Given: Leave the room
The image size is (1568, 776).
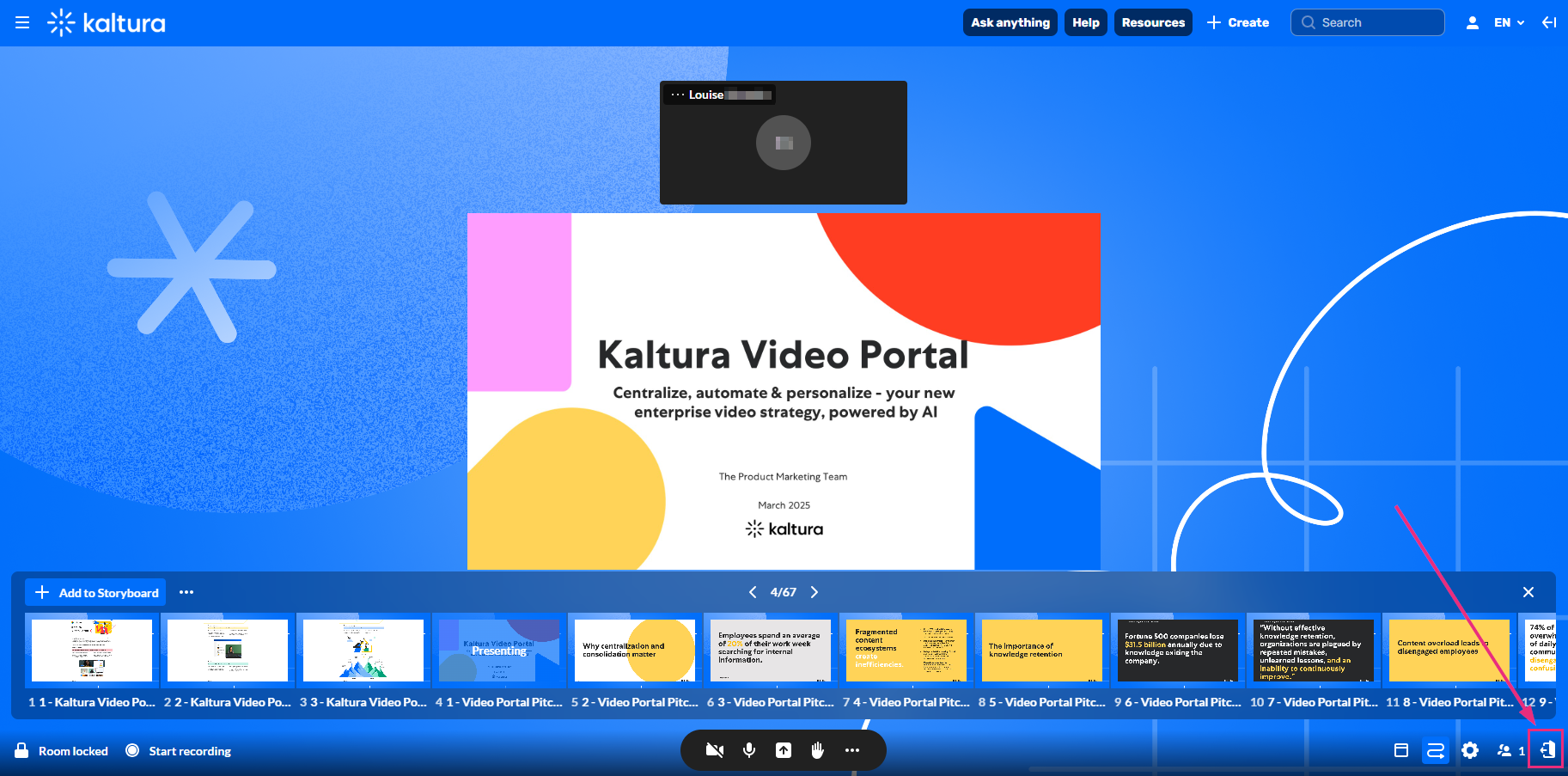Looking at the screenshot, I should click(x=1547, y=750).
